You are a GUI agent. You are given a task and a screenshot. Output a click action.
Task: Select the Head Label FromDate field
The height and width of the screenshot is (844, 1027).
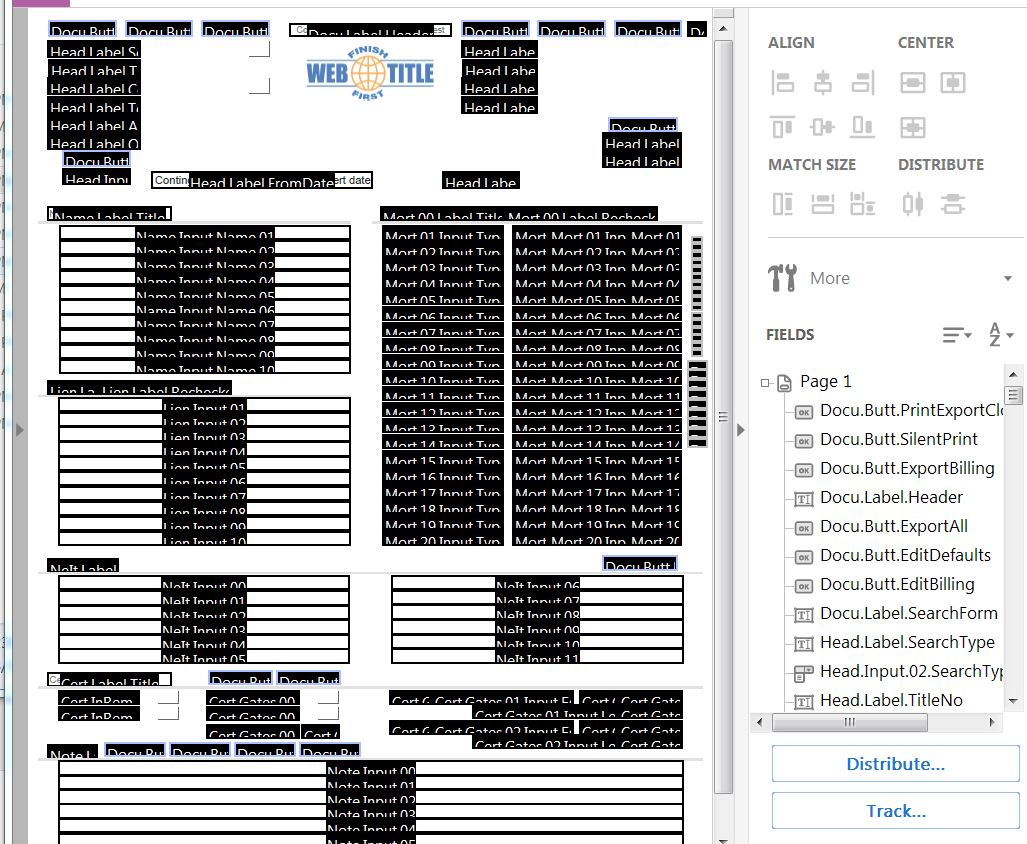[262, 181]
